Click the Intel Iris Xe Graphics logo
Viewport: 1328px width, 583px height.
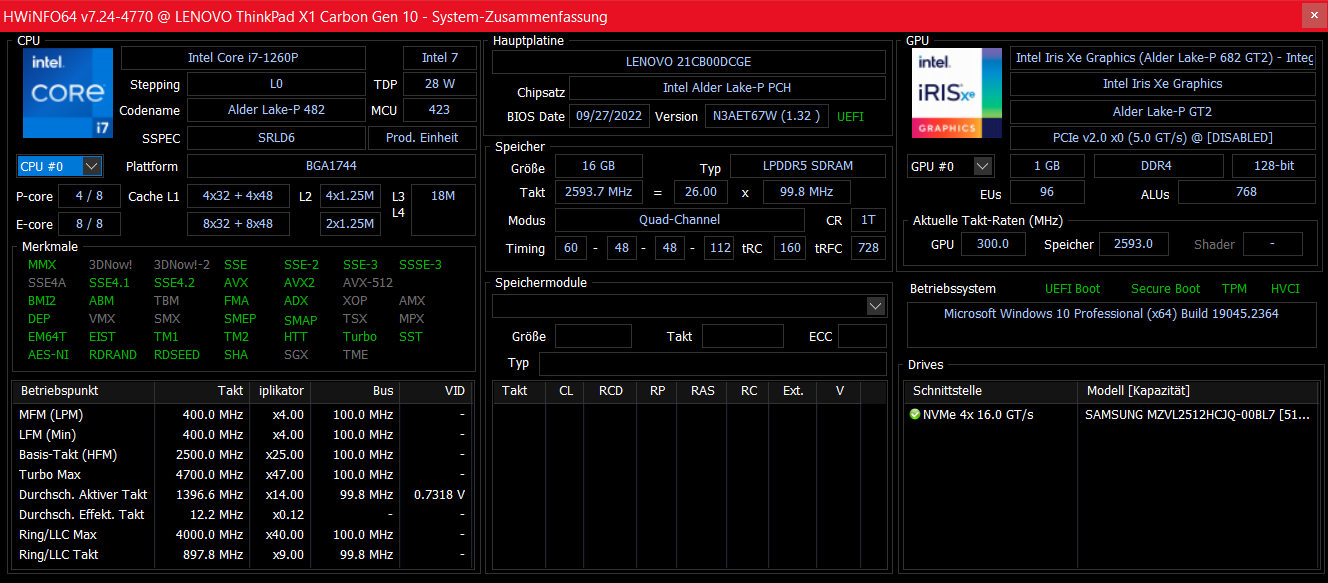[x=955, y=93]
